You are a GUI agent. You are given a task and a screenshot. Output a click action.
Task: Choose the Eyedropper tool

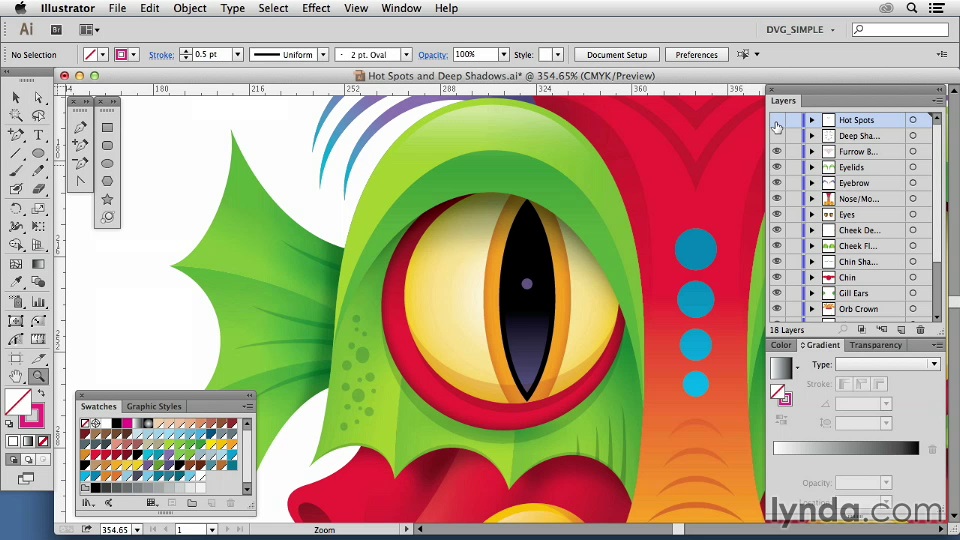tap(16, 282)
